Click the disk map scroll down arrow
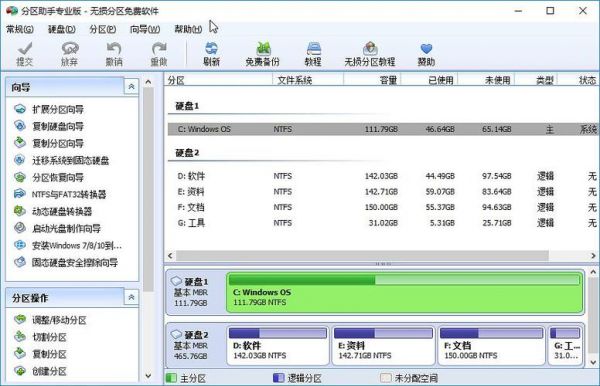Viewport: 600px width, 386px height. pyautogui.click(x=593, y=362)
